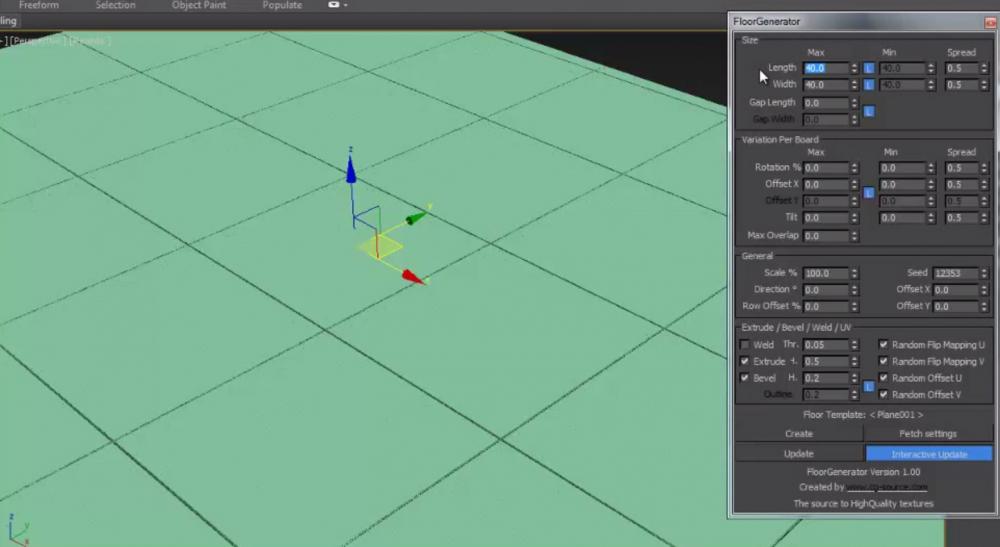
Task: Click the Max Overlap spinner arrows
Action: [855, 236]
